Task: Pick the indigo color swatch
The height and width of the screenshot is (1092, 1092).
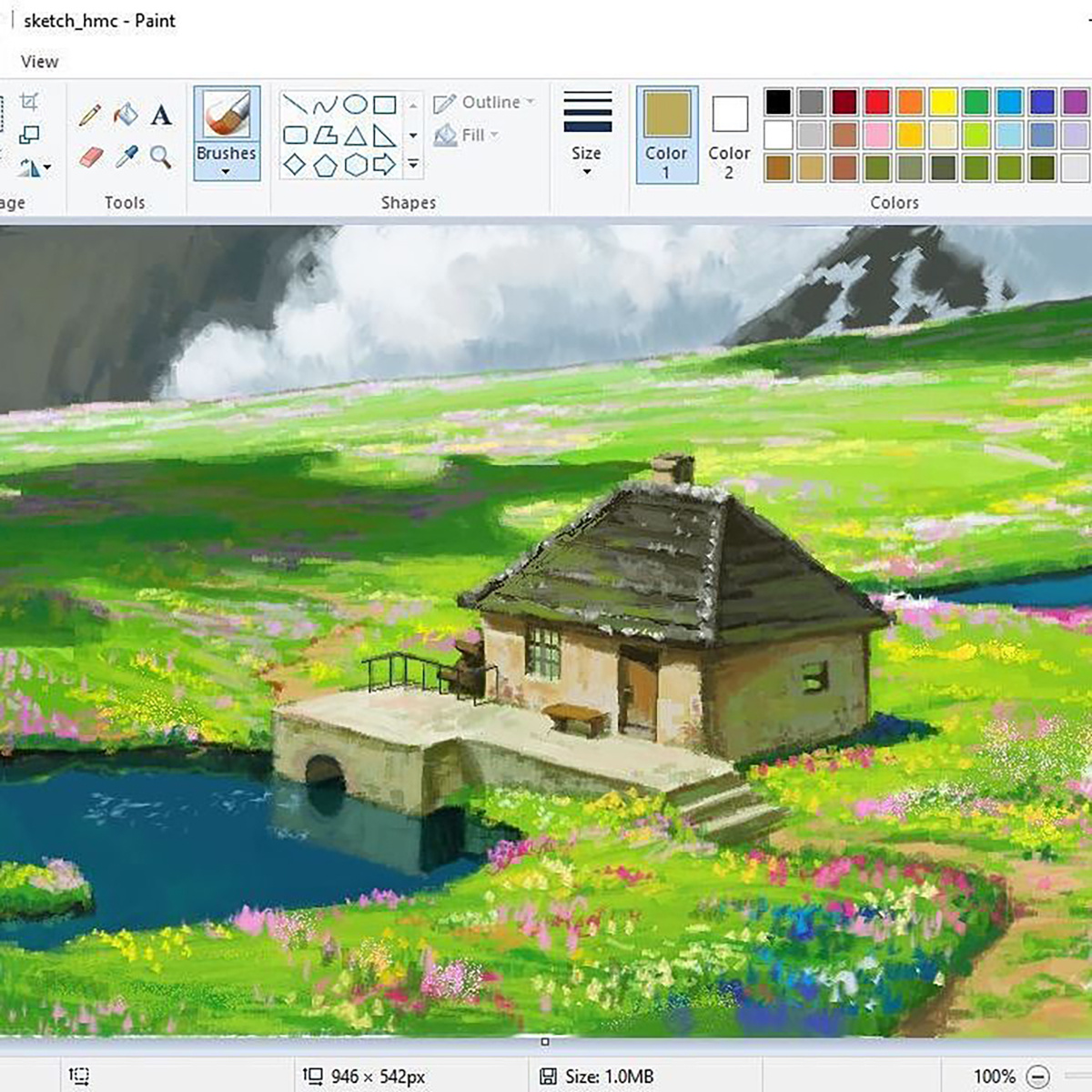Action: click(x=1042, y=101)
